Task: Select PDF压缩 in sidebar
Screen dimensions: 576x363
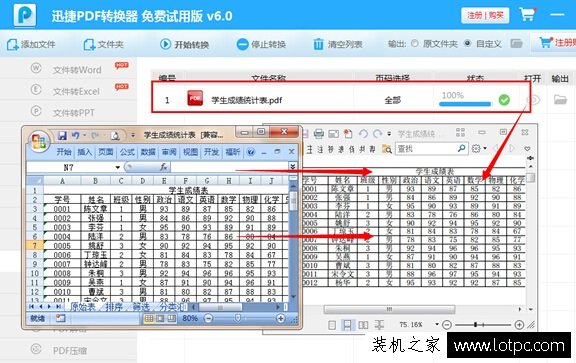Action: click(x=70, y=351)
